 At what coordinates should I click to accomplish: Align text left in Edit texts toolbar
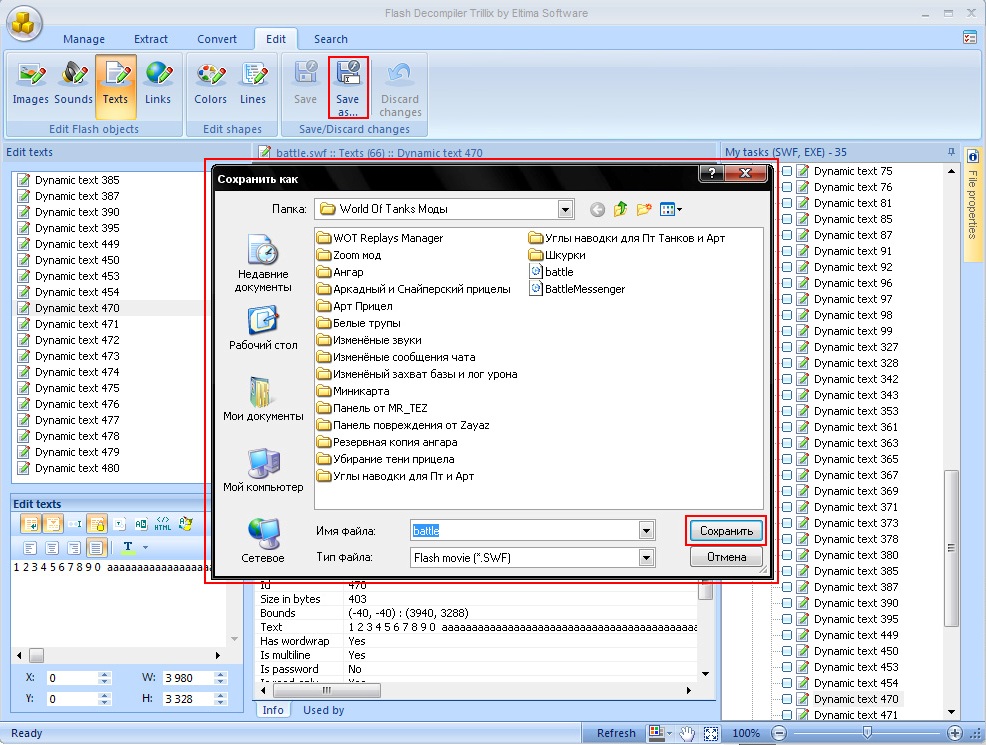click(x=30, y=548)
